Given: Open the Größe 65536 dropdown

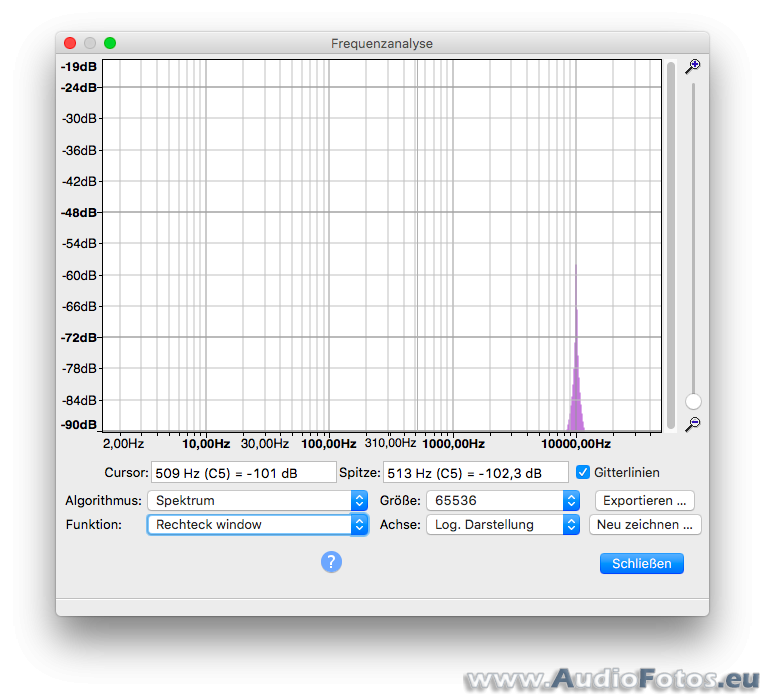Looking at the screenshot, I should pyautogui.click(x=503, y=500).
